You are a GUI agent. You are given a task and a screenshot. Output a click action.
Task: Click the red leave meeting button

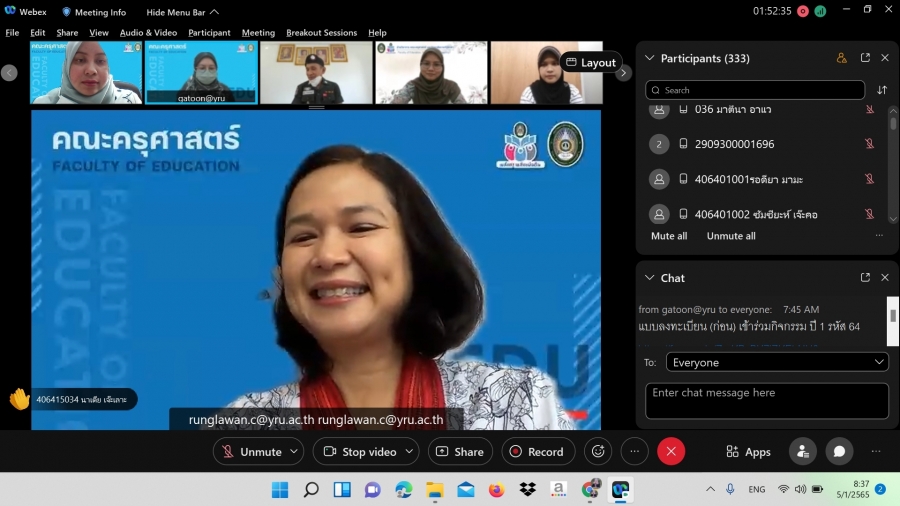point(671,451)
